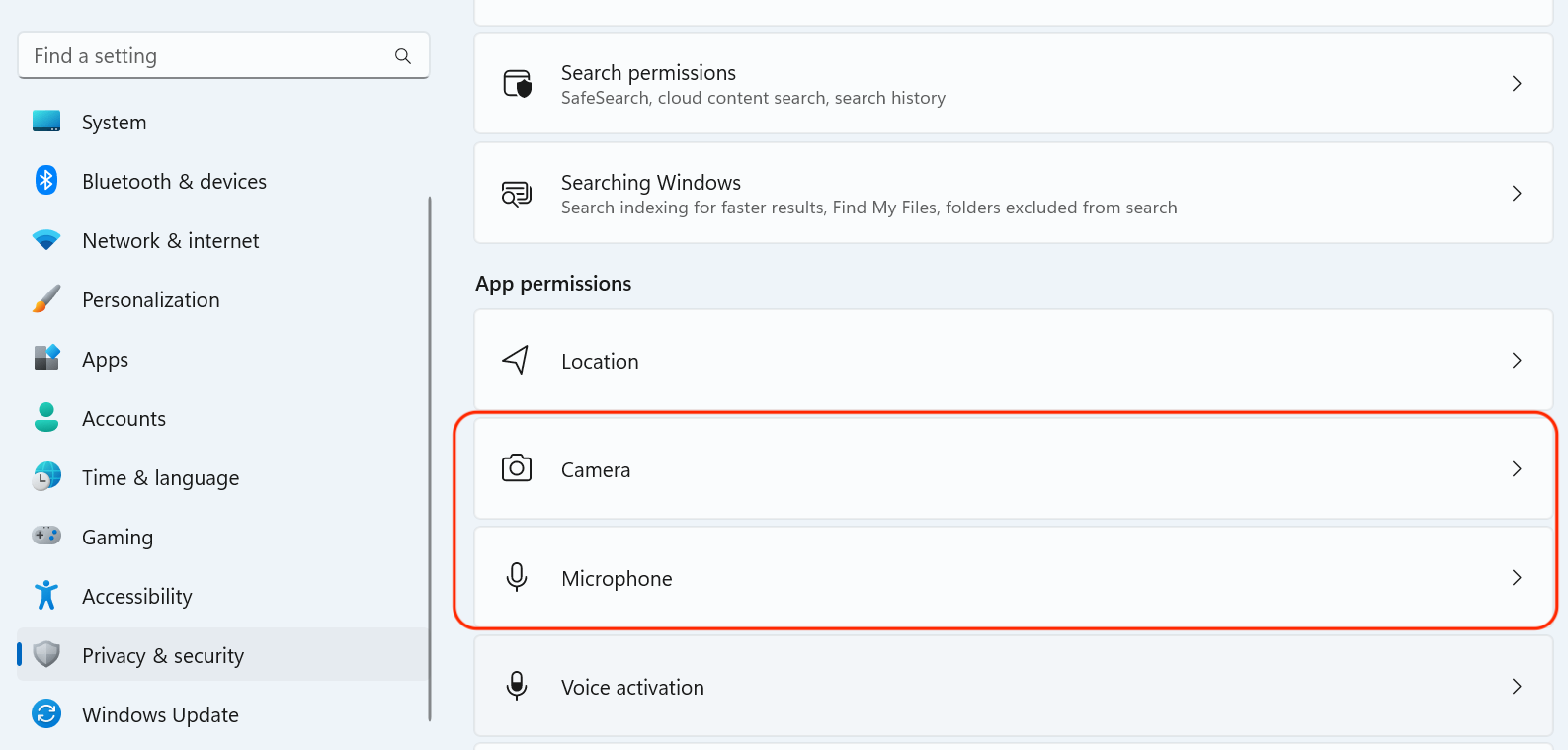Click the Search permissions shield icon
Screen dimensions: 1568x750
click(517, 84)
